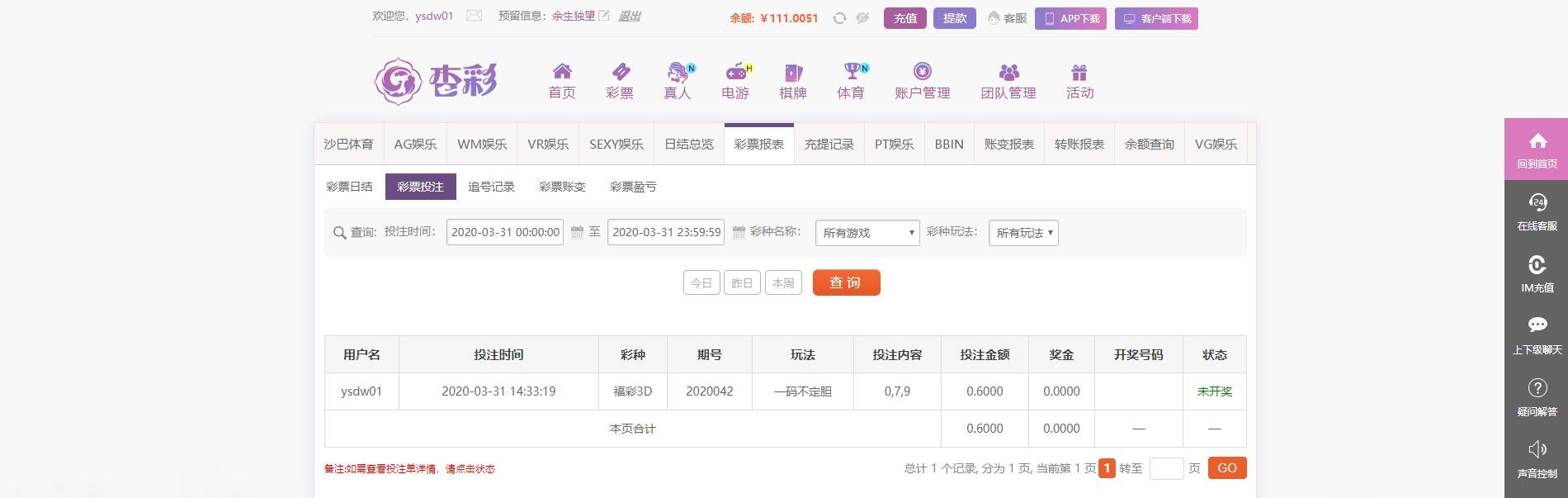Click the 客户端下载 button
This screenshot has width=1568, height=498.
point(1156,18)
